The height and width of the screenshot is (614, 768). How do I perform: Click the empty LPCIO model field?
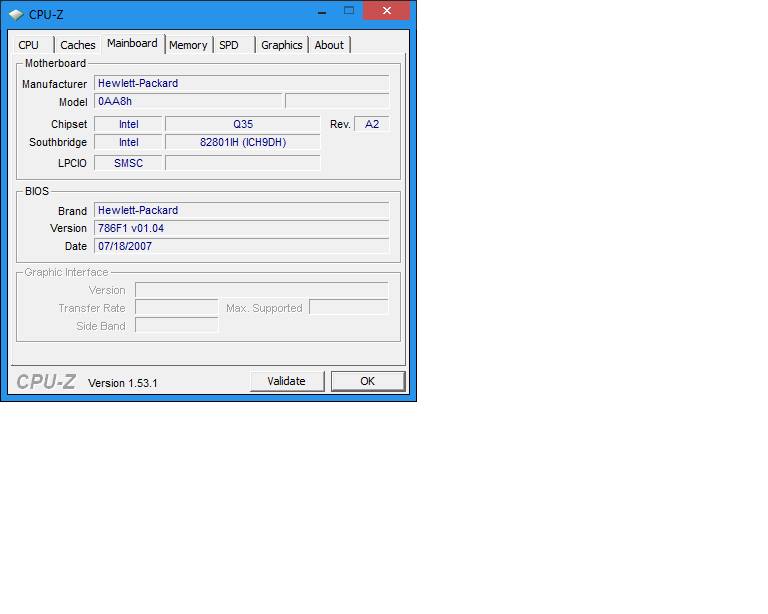(x=243, y=163)
